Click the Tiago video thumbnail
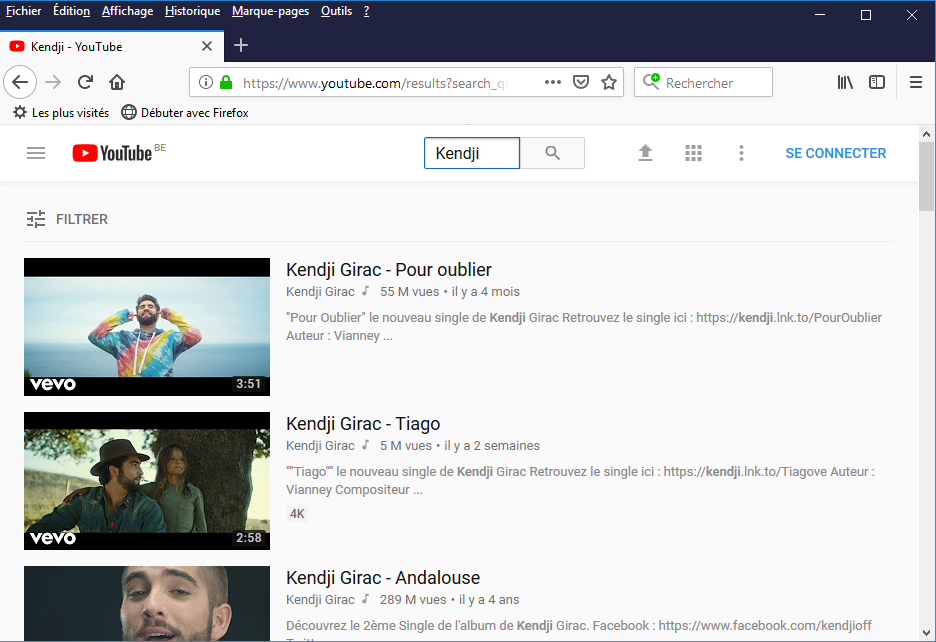The height and width of the screenshot is (642, 936). (x=147, y=481)
